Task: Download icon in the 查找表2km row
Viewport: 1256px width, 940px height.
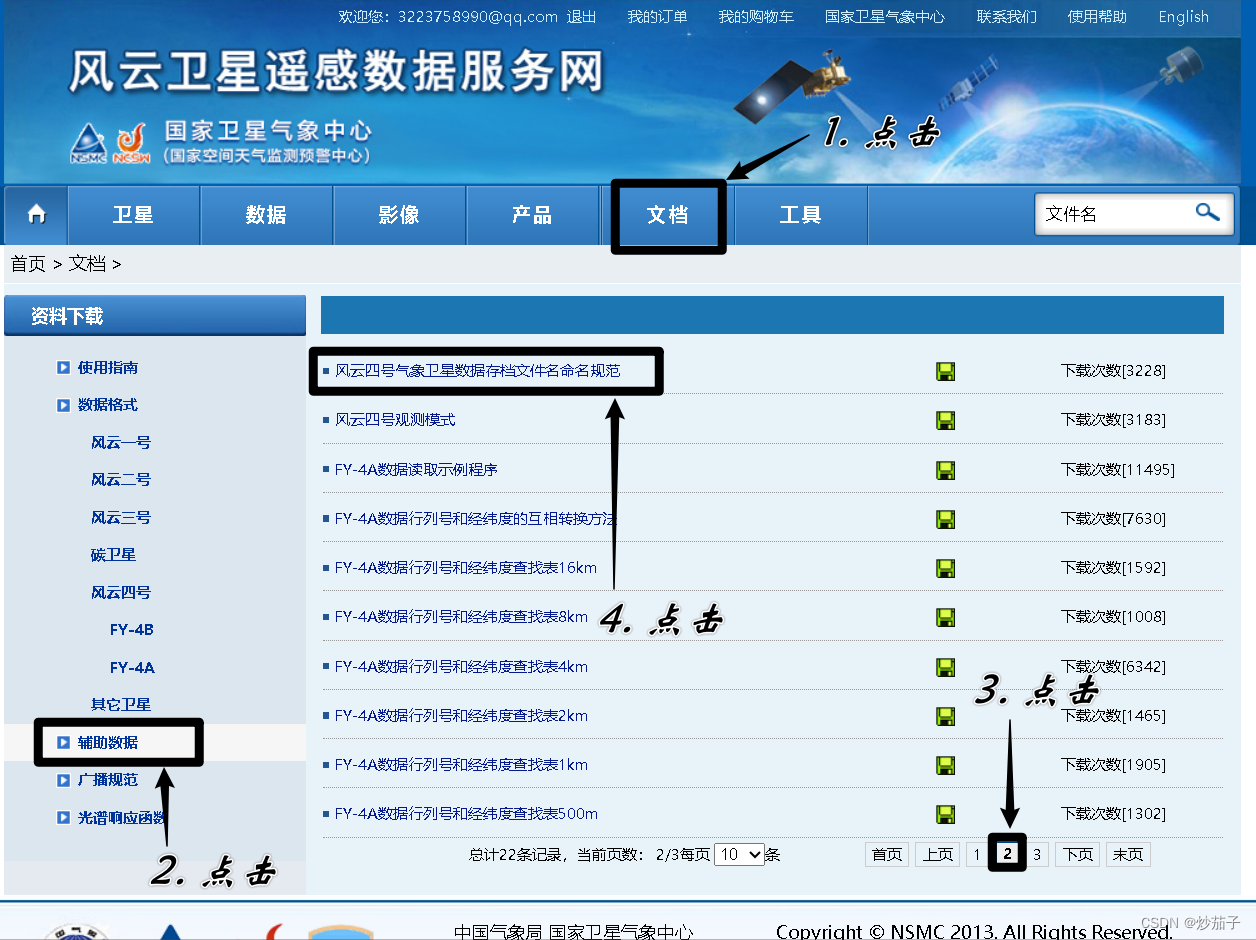Action: pos(945,716)
